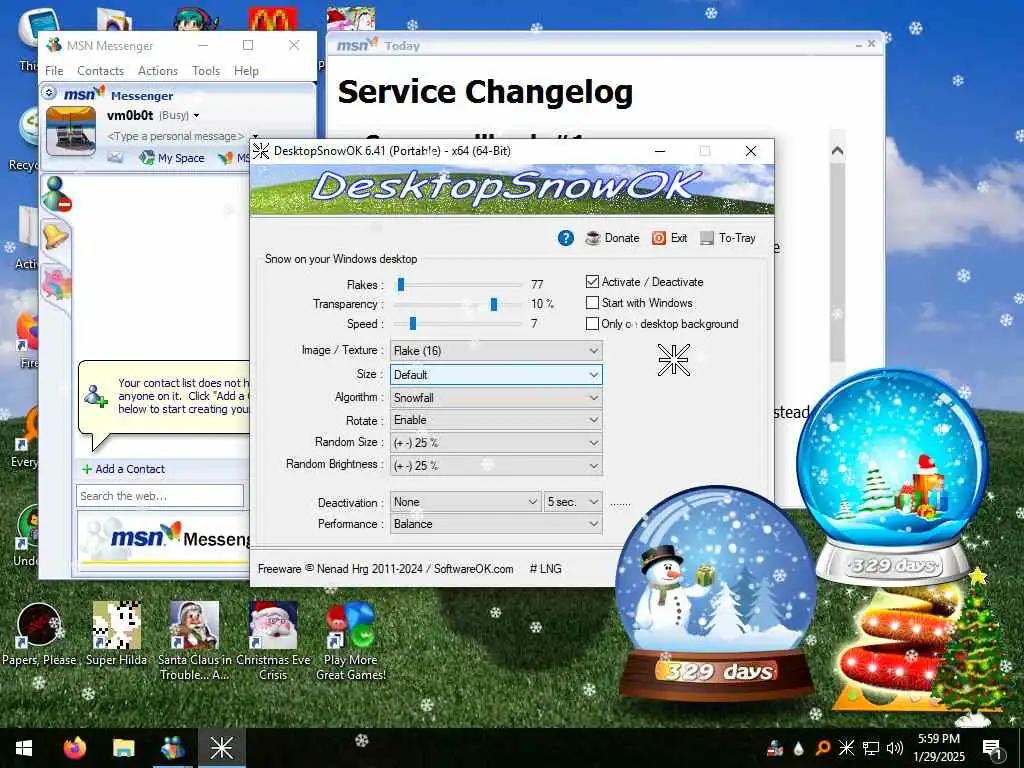Open the 5 sec. deactivation delay dropdown
The height and width of the screenshot is (768, 1024).
tap(573, 502)
